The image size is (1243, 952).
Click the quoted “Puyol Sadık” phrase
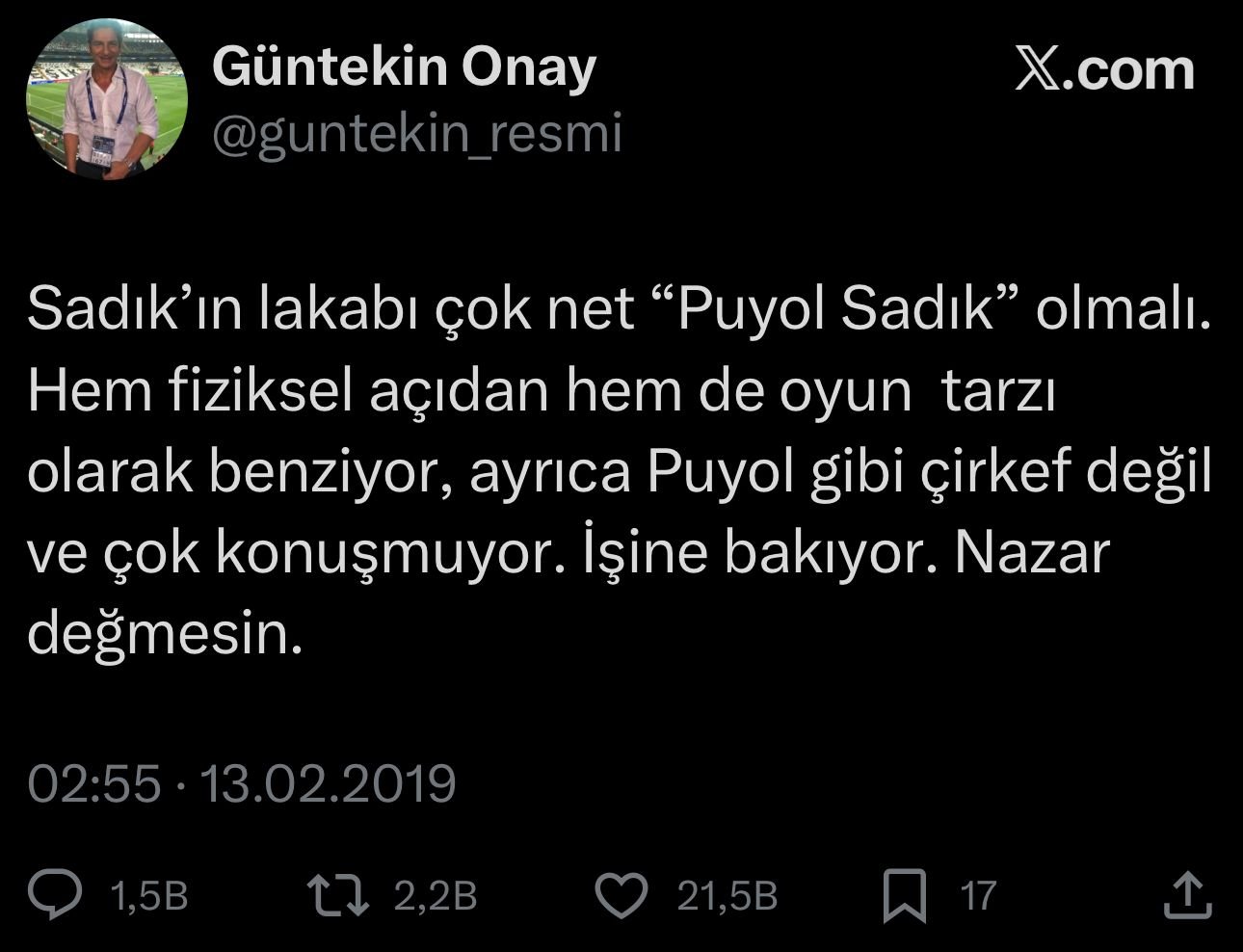[835, 309]
